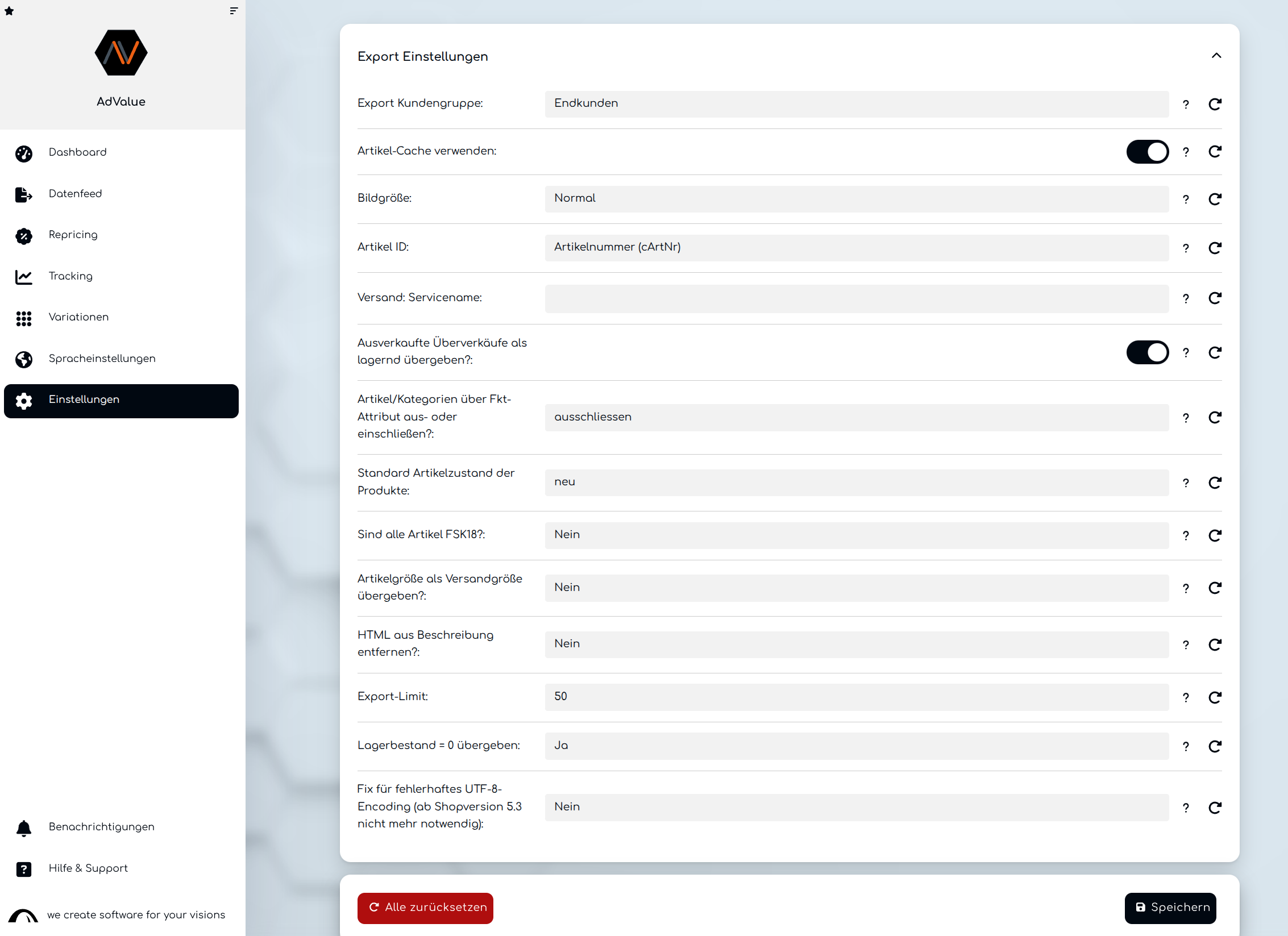Image resolution: width=1288 pixels, height=936 pixels.
Task: Reset Lagerbestand = 0 übergeben setting
Action: tap(1215, 747)
